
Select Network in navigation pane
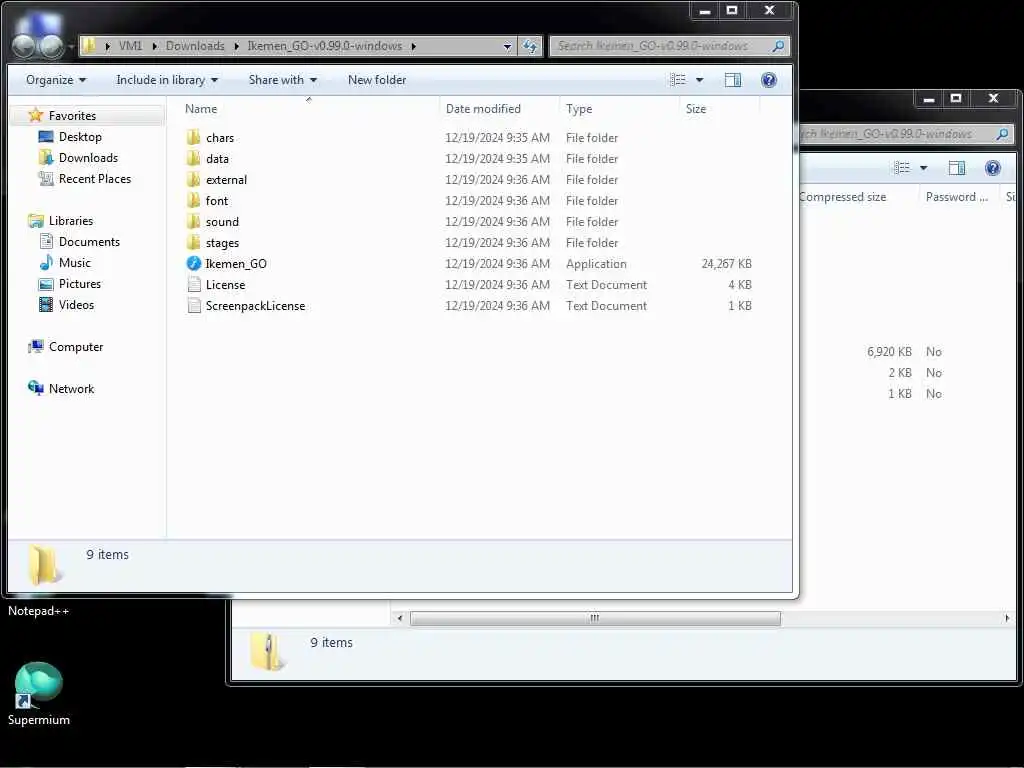point(71,389)
